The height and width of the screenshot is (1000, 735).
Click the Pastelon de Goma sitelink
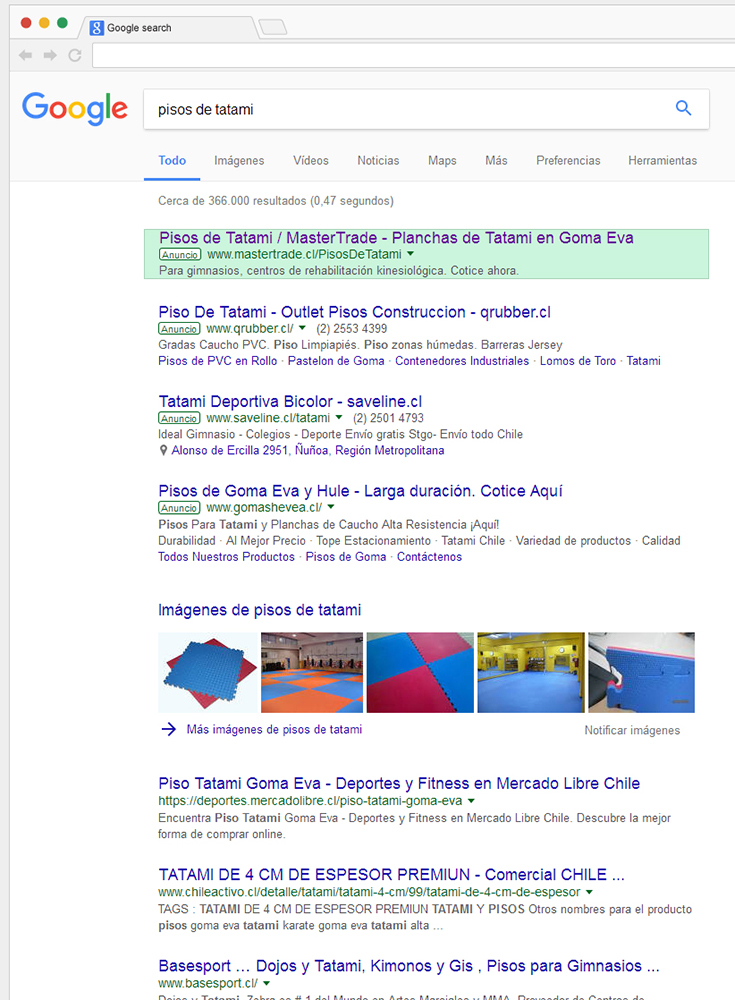(x=336, y=361)
